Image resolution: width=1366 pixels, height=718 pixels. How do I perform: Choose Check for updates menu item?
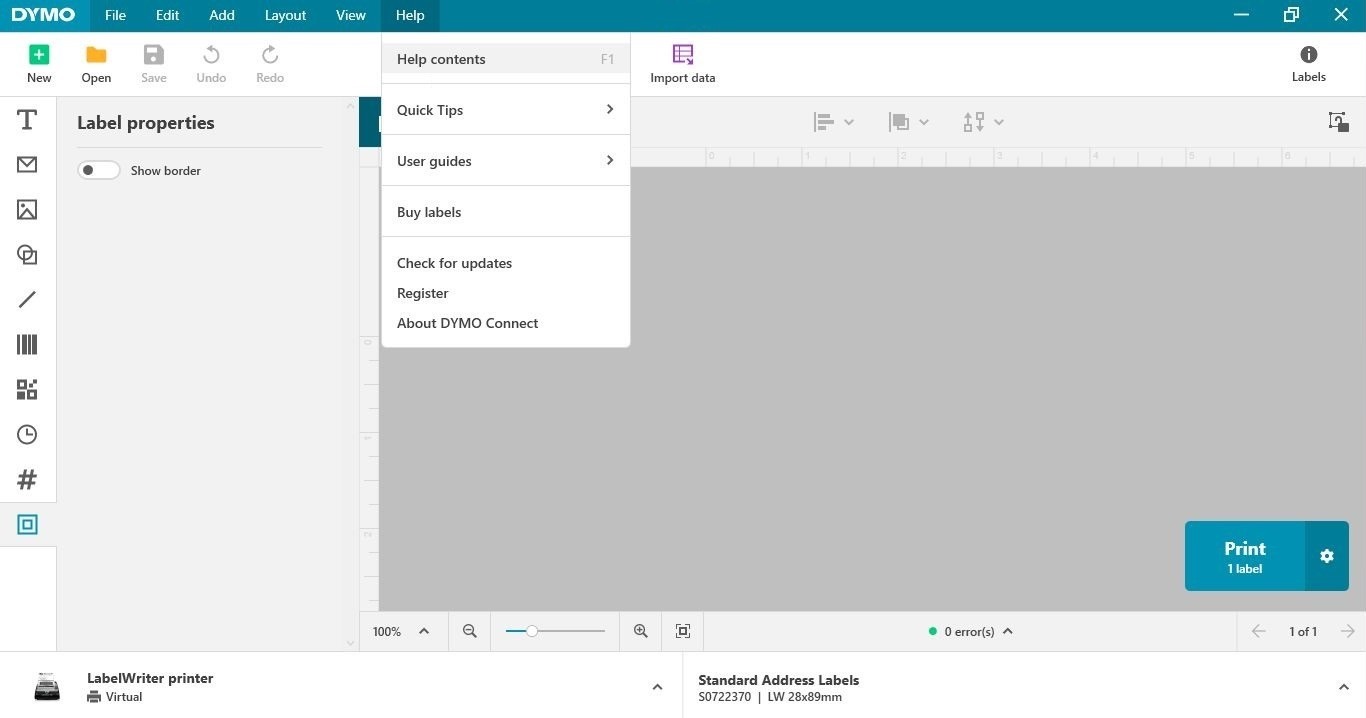(x=454, y=263)
